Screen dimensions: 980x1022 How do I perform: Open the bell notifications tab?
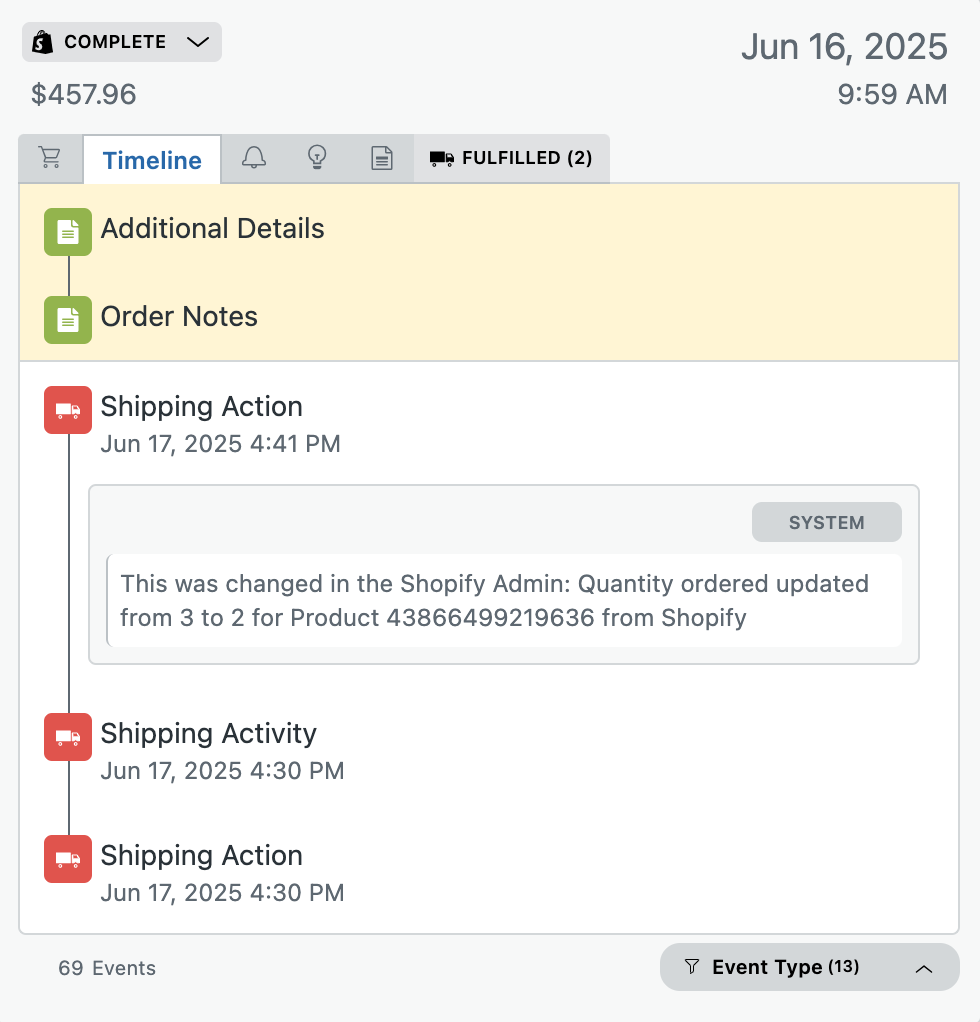pyautogui.click(x=253, y=158)
